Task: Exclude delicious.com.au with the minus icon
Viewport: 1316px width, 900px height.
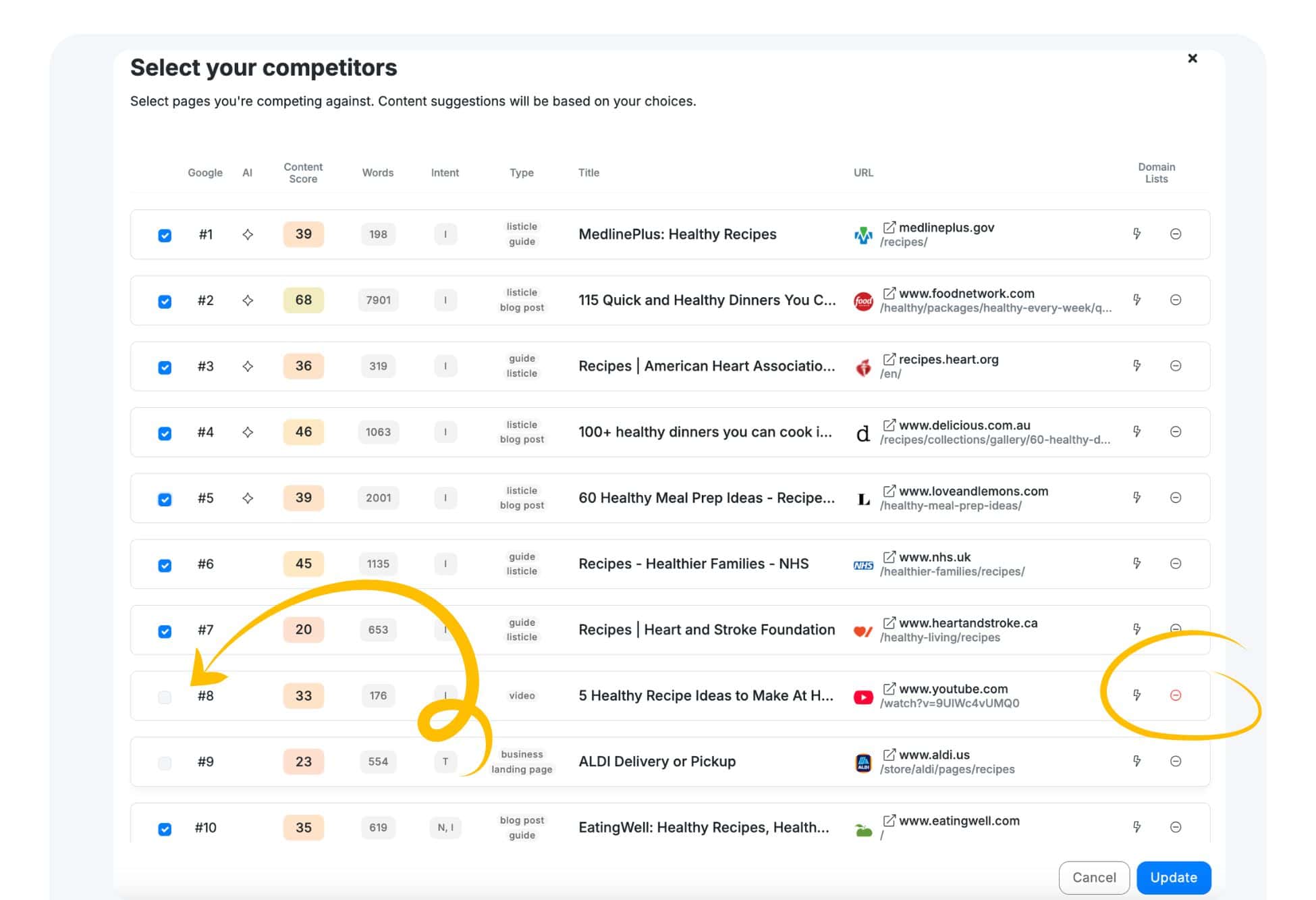Action: pos(1176,431)
